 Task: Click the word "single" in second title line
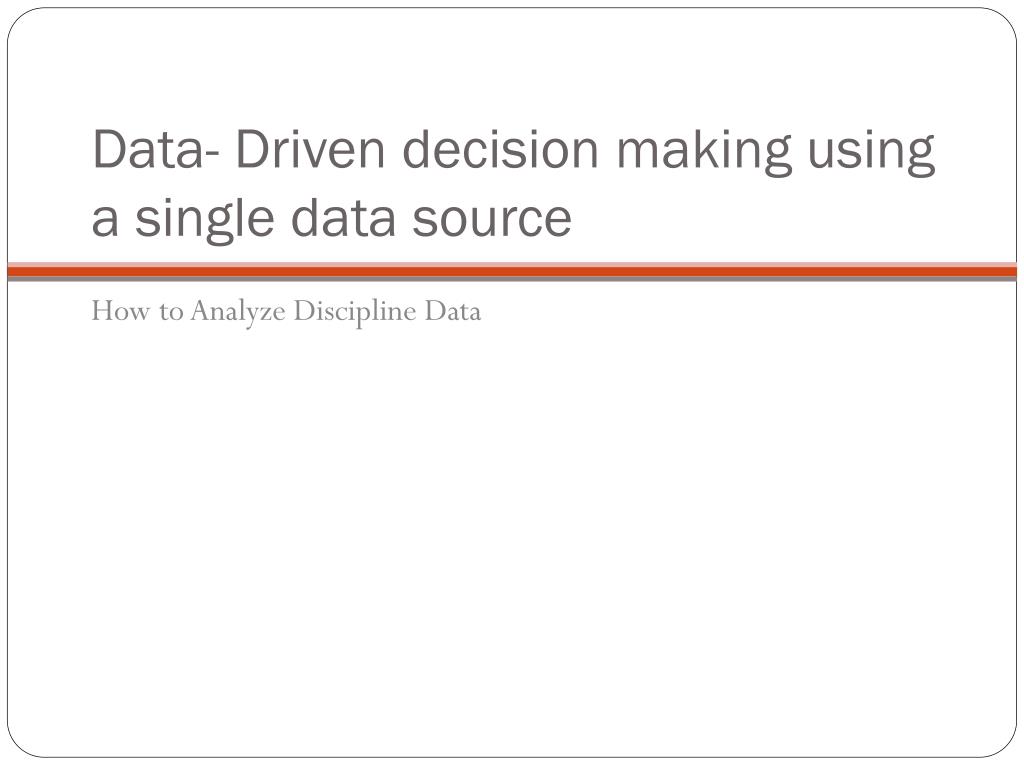click(x=204, y=220)
